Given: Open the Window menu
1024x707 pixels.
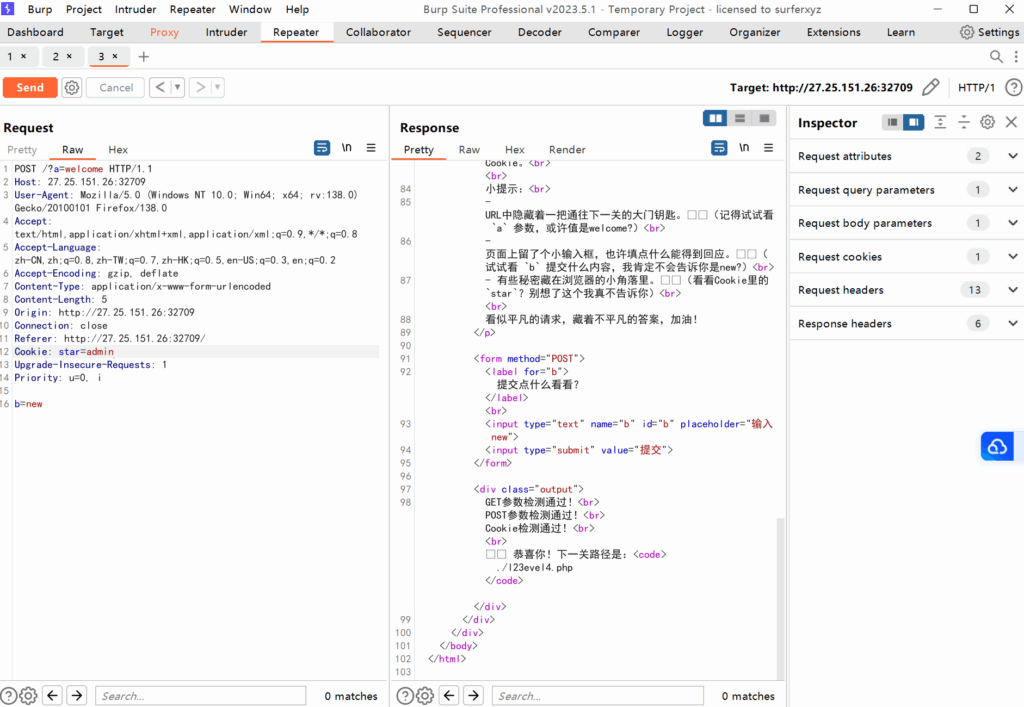Looking at the screenshot, I should coord(250,10).
